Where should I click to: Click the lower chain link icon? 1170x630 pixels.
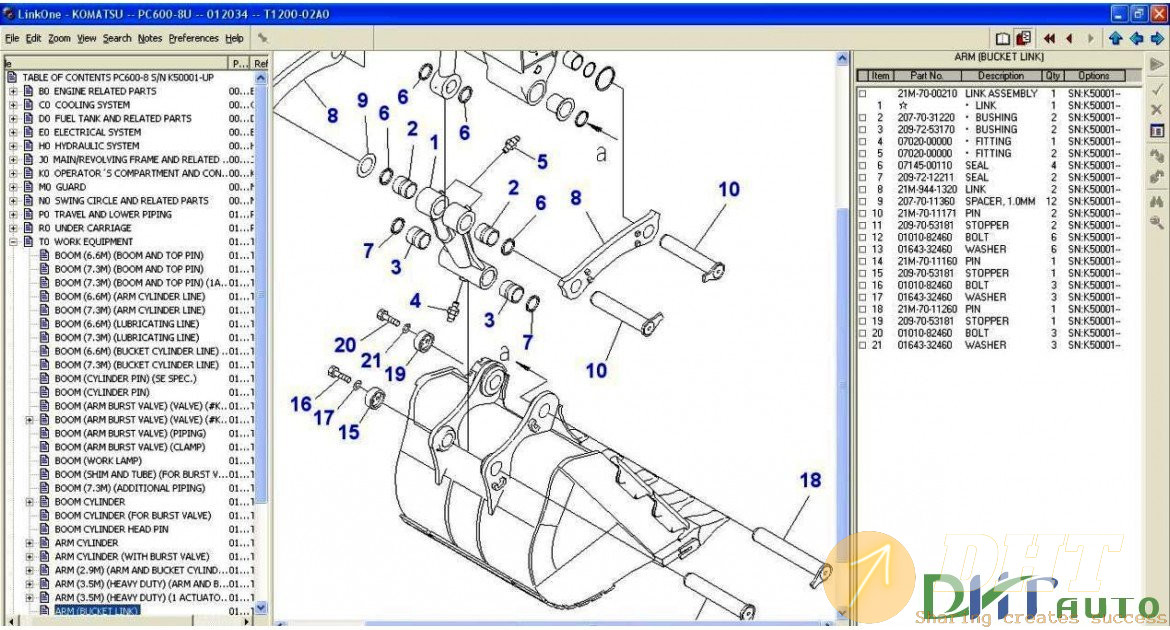point(1157,178)
